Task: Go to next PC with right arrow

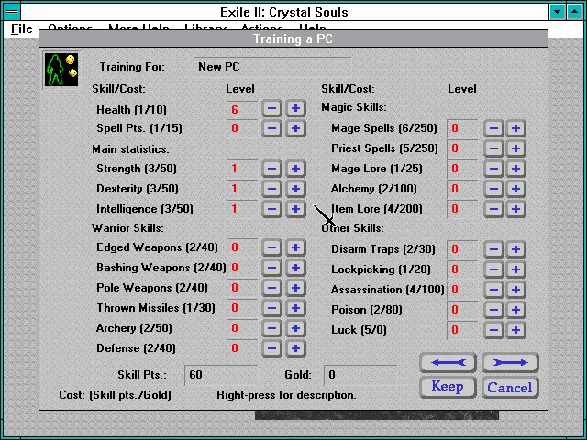Action: tap(510, 362)
